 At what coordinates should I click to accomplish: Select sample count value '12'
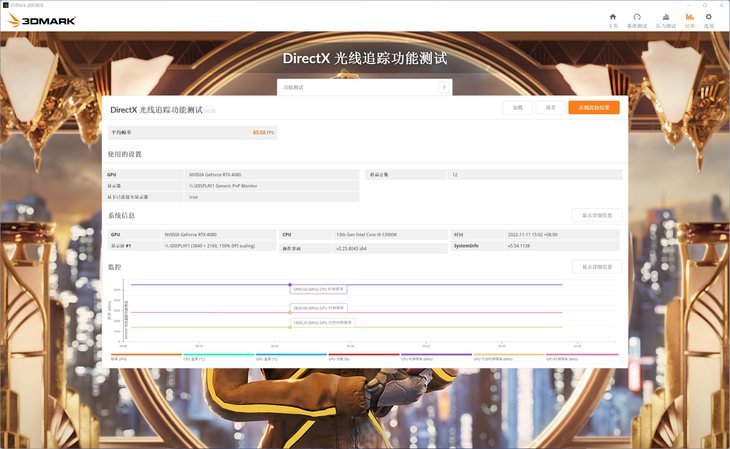tap(455, 175)
